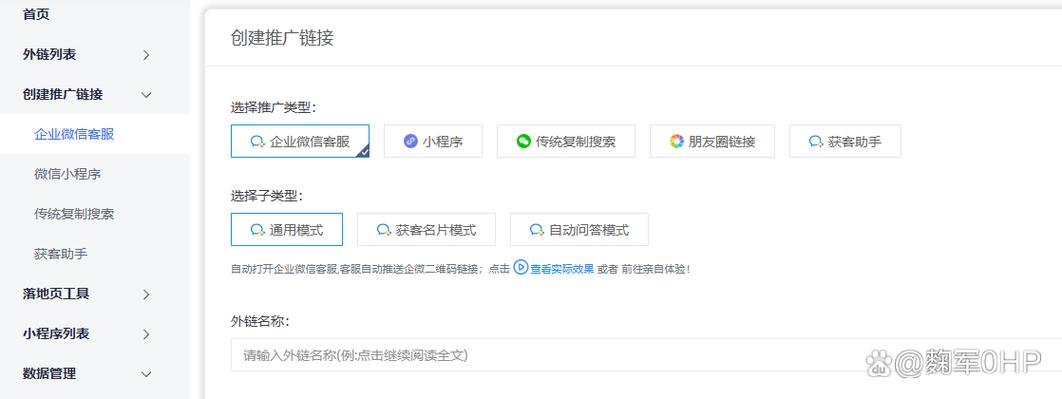Choose 传统复制搜索 promotion type
The height and width of the screenshot is (399, 1062).
pos(566,141)
